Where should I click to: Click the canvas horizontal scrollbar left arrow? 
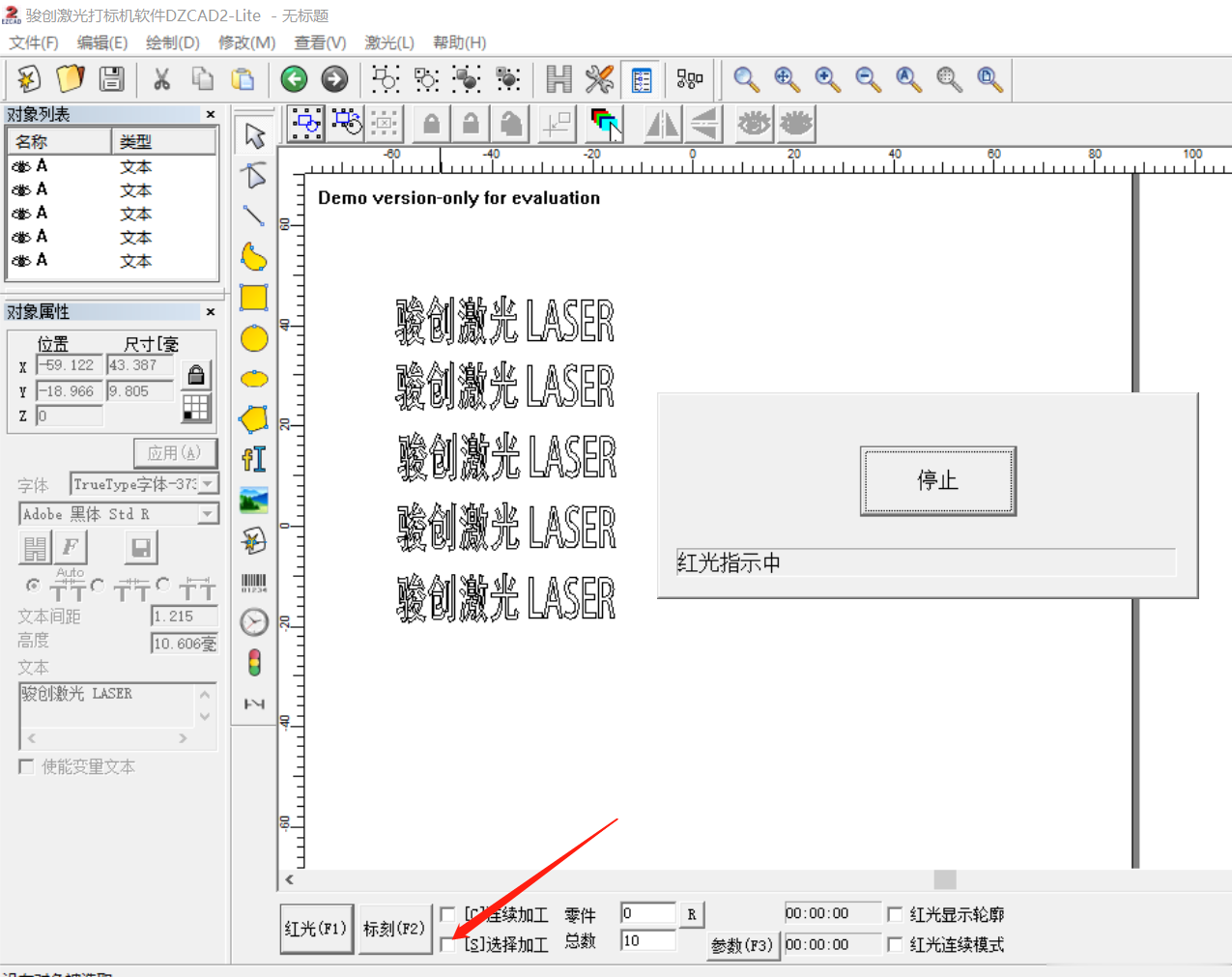coord(290,879)
